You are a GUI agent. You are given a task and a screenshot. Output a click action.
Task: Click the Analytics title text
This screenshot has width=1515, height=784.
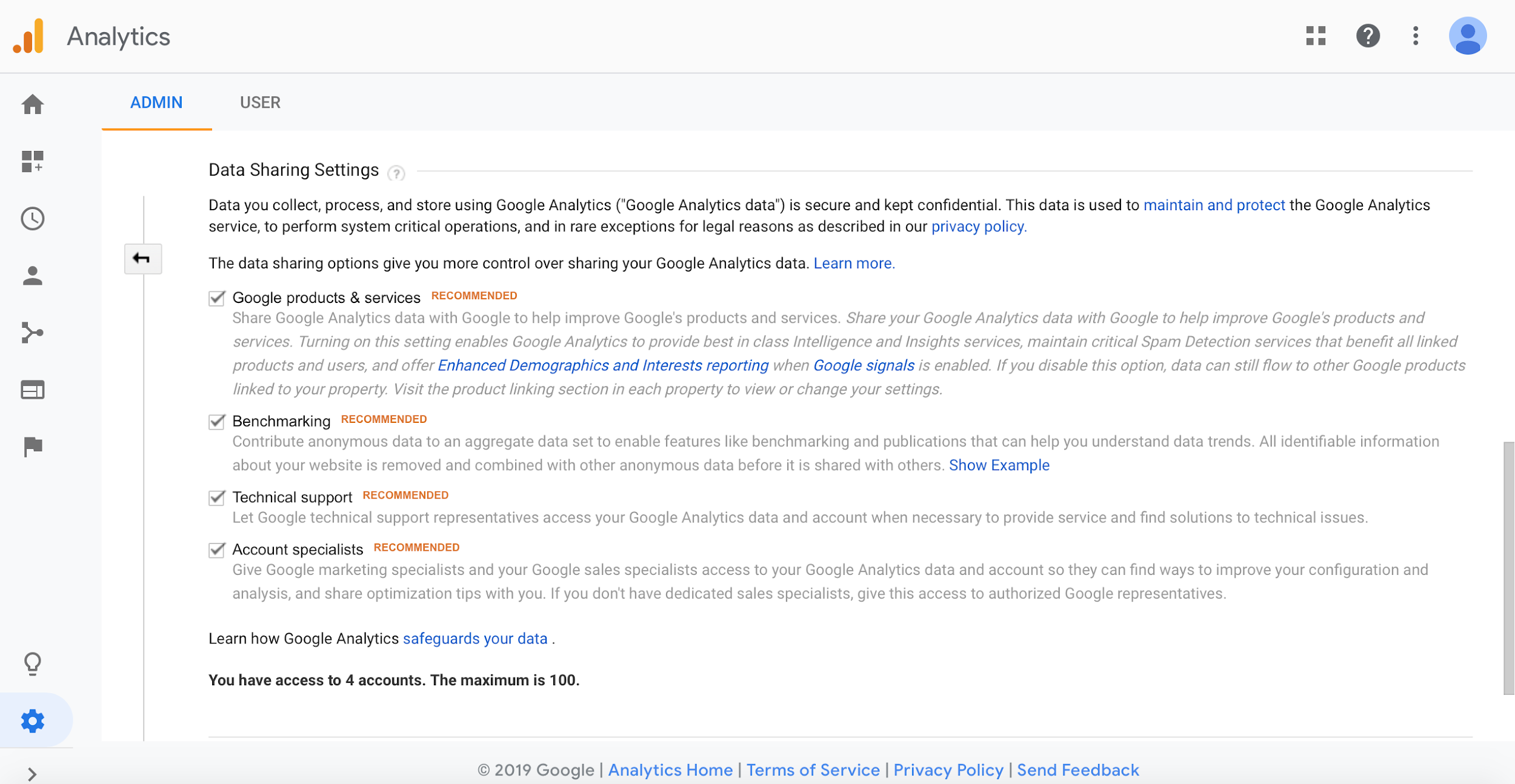coord(118,36)
